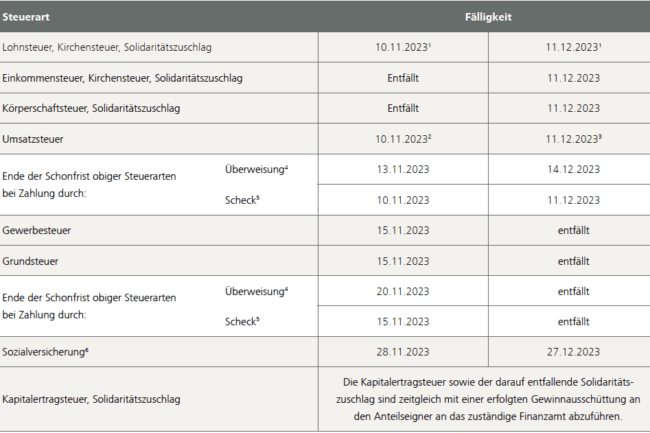This screenshot has height=433, width=650.
Task: Click Lohnsteuer date 11.12.2023 with footnote 1
Action: pyautogui.click(x=573, y=47)
